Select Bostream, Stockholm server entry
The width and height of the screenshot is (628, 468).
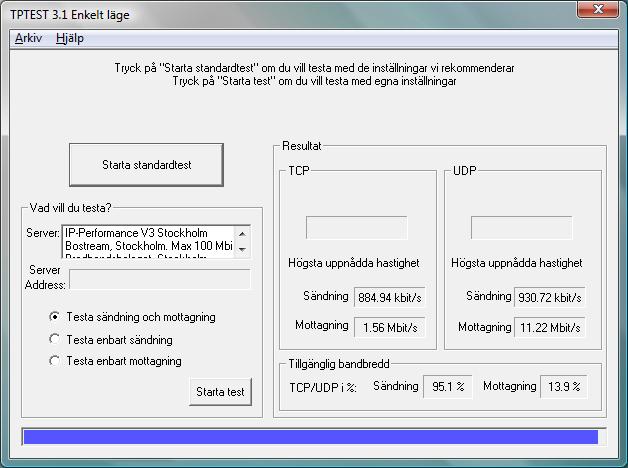point(148,245)
